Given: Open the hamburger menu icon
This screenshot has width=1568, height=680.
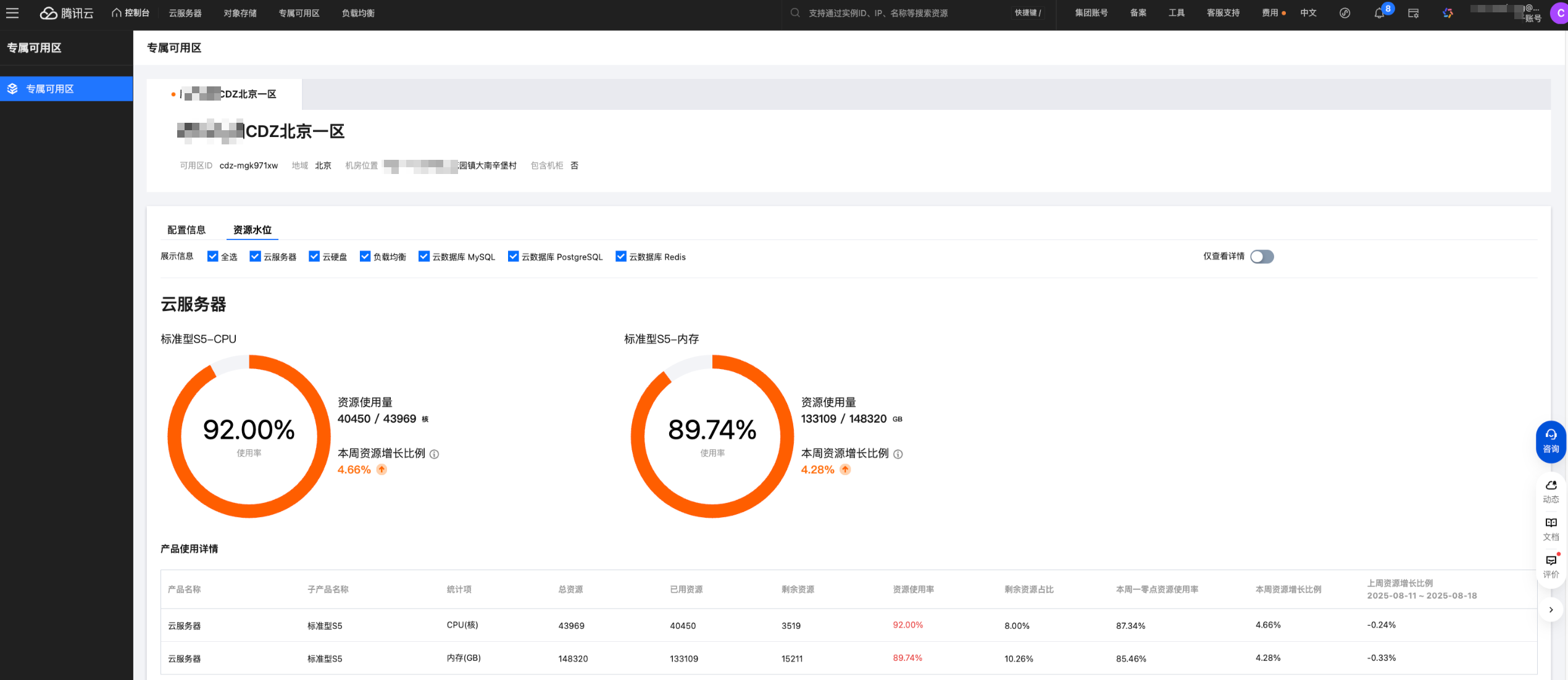Looking at the screenshot, I should (12, 13).
